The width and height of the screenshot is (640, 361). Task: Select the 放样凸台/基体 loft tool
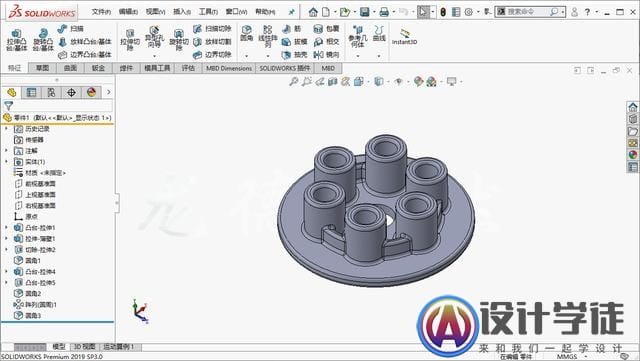[x=84, y=42]
